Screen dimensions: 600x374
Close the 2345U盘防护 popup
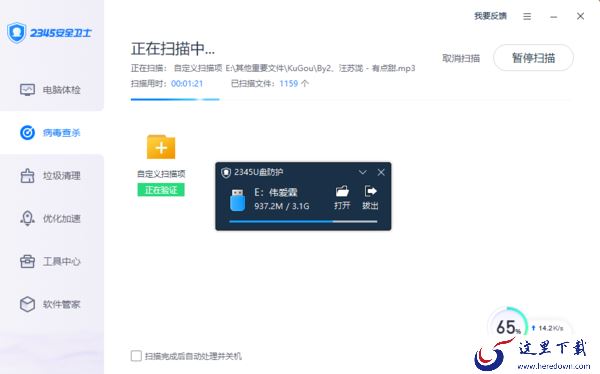click(381, 172)
